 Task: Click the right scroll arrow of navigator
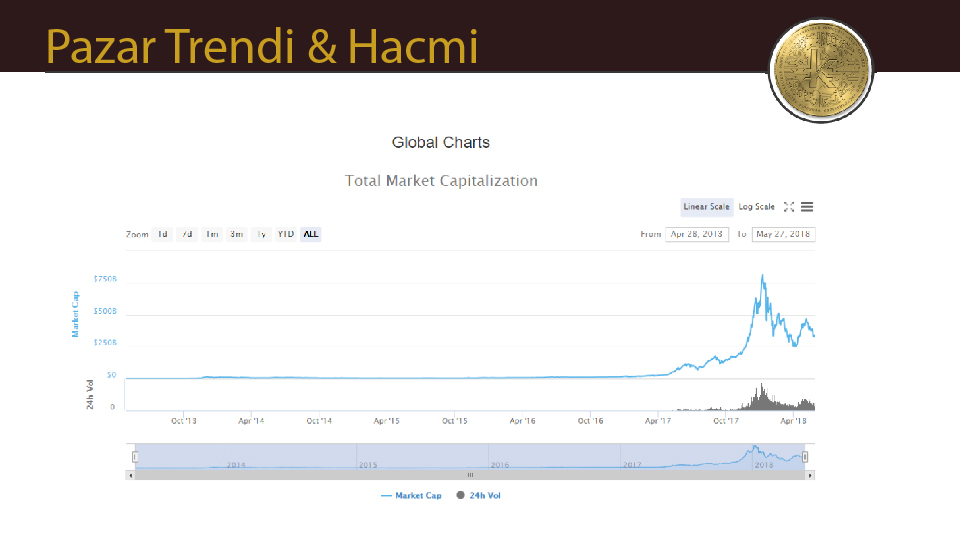tap(810, 475)
